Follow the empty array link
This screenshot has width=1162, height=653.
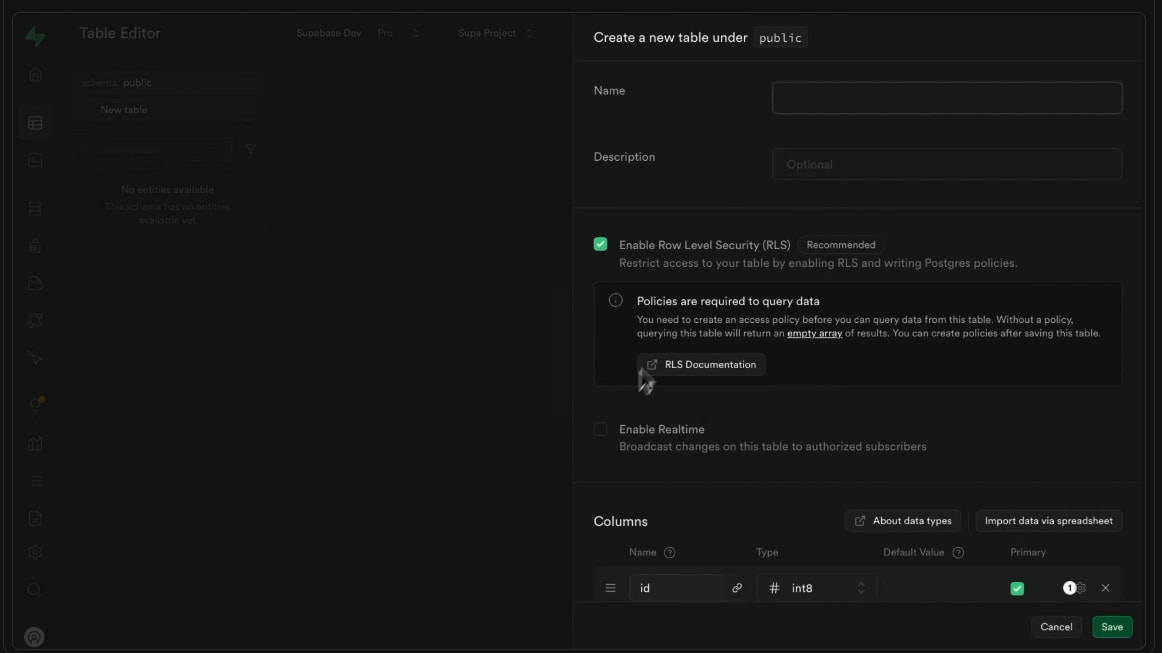(x=814, y=334)
